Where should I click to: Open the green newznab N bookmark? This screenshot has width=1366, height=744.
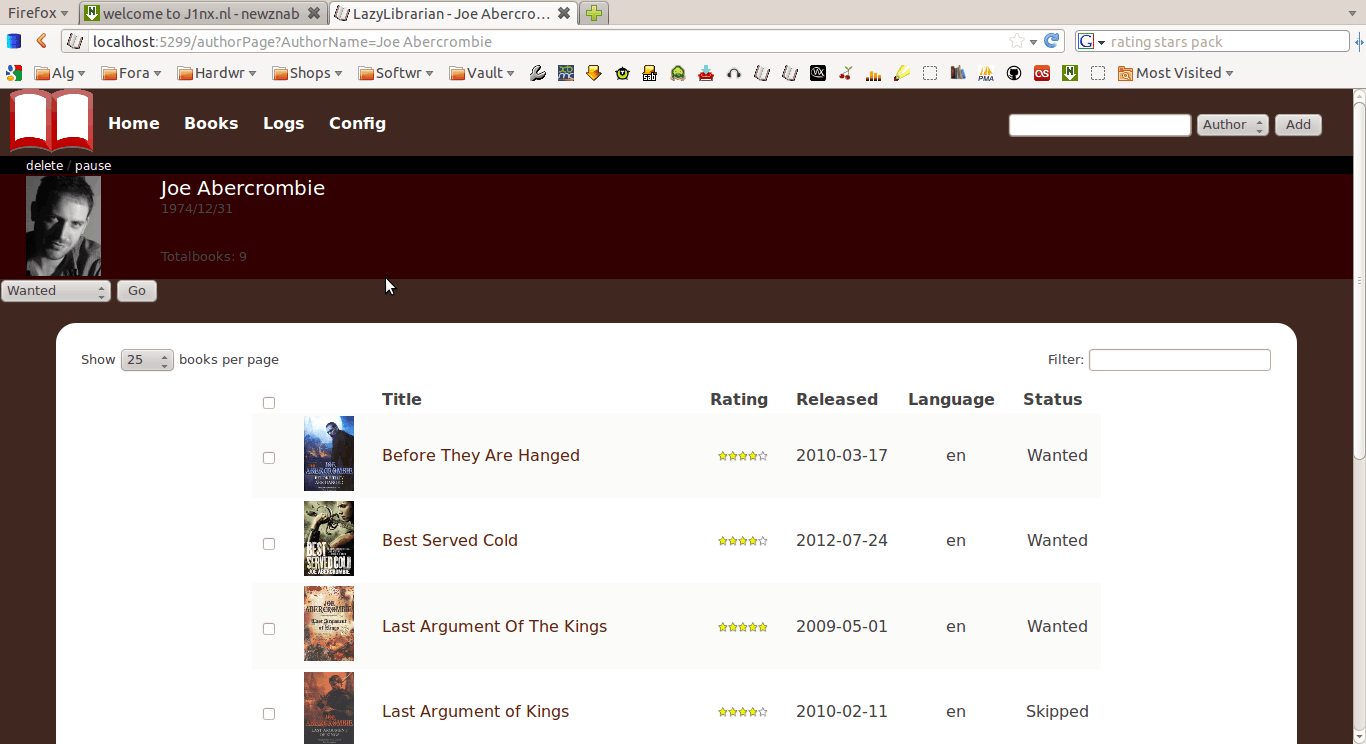click(1070, 73)
